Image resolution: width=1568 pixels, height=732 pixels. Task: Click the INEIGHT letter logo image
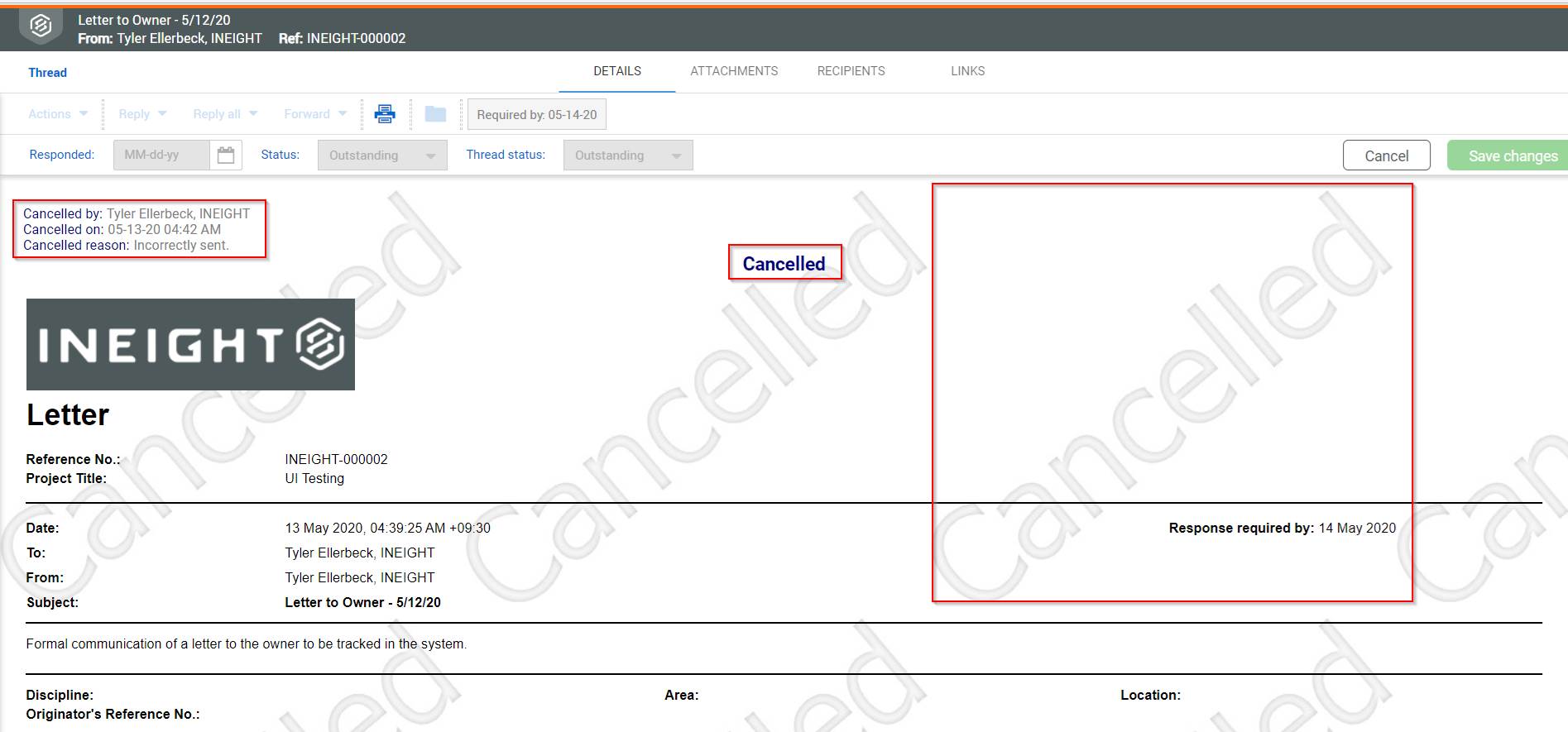pos(190,344)
